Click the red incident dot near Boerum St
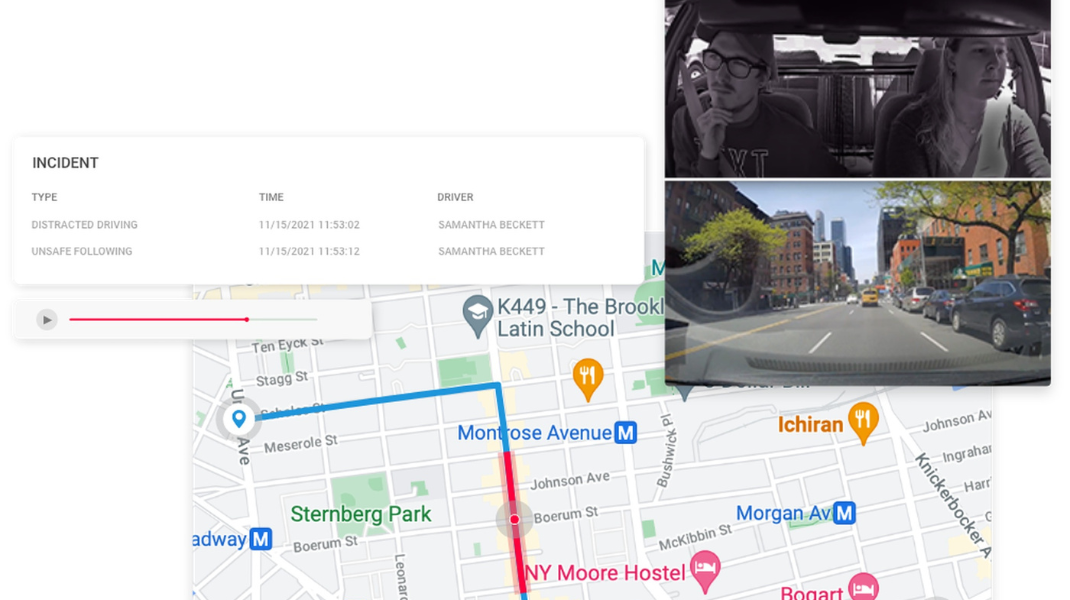 coord(515,519)
